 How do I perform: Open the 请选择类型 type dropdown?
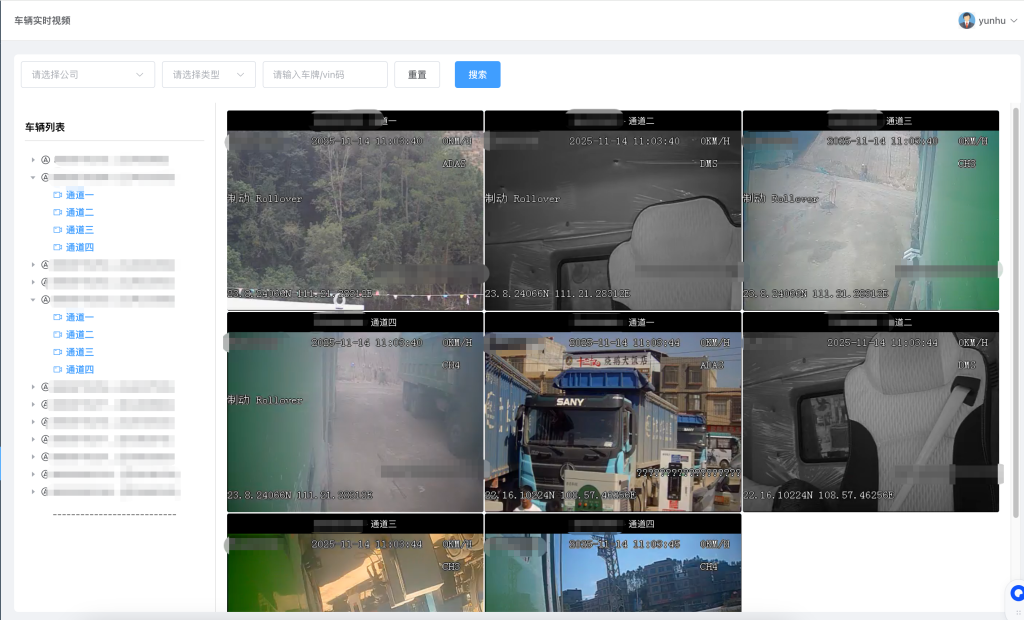(x=208, y=75)
